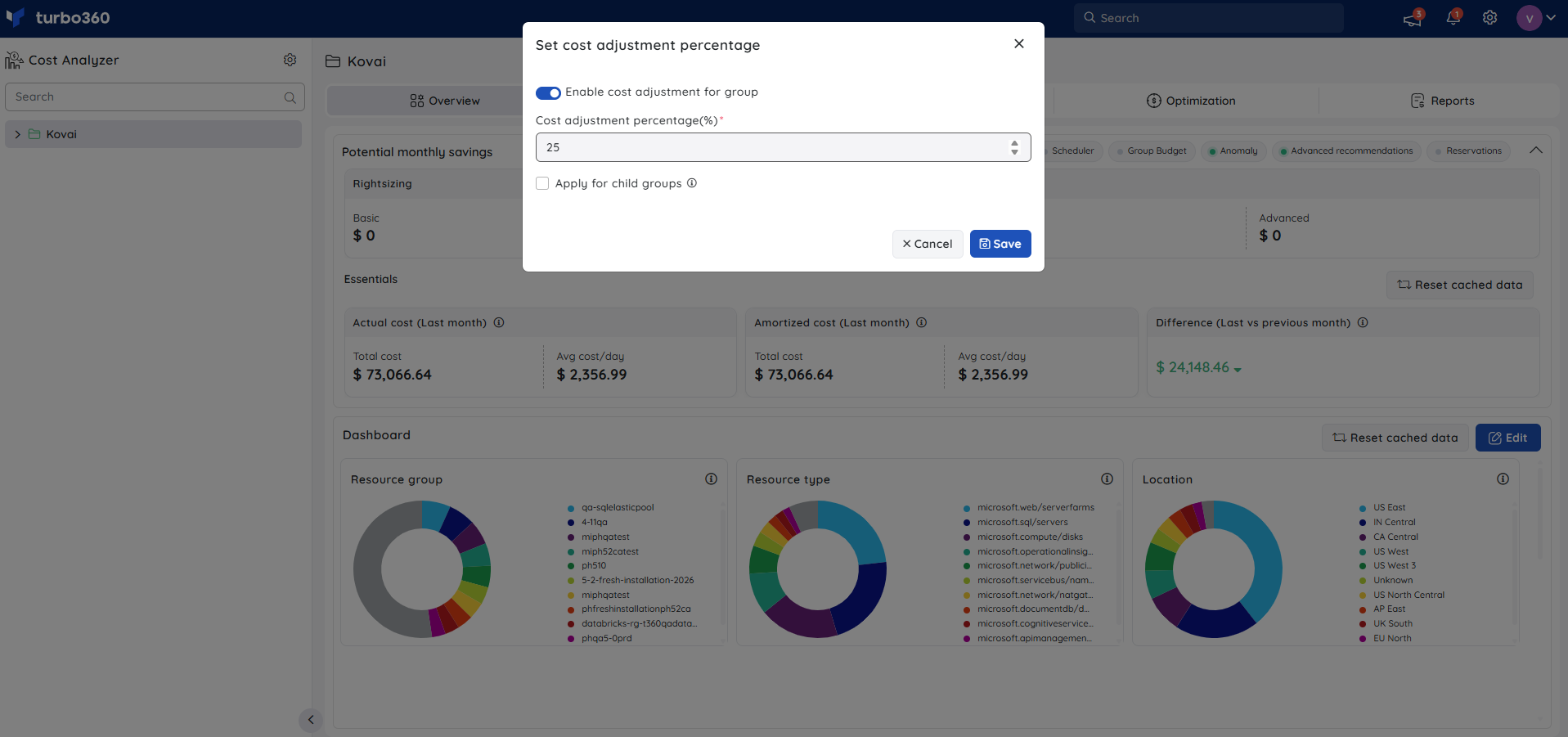The width and height of the screenshot is (1568, 737).
Task: Click info icon next to Actual cost
Action: click(499, 323)
